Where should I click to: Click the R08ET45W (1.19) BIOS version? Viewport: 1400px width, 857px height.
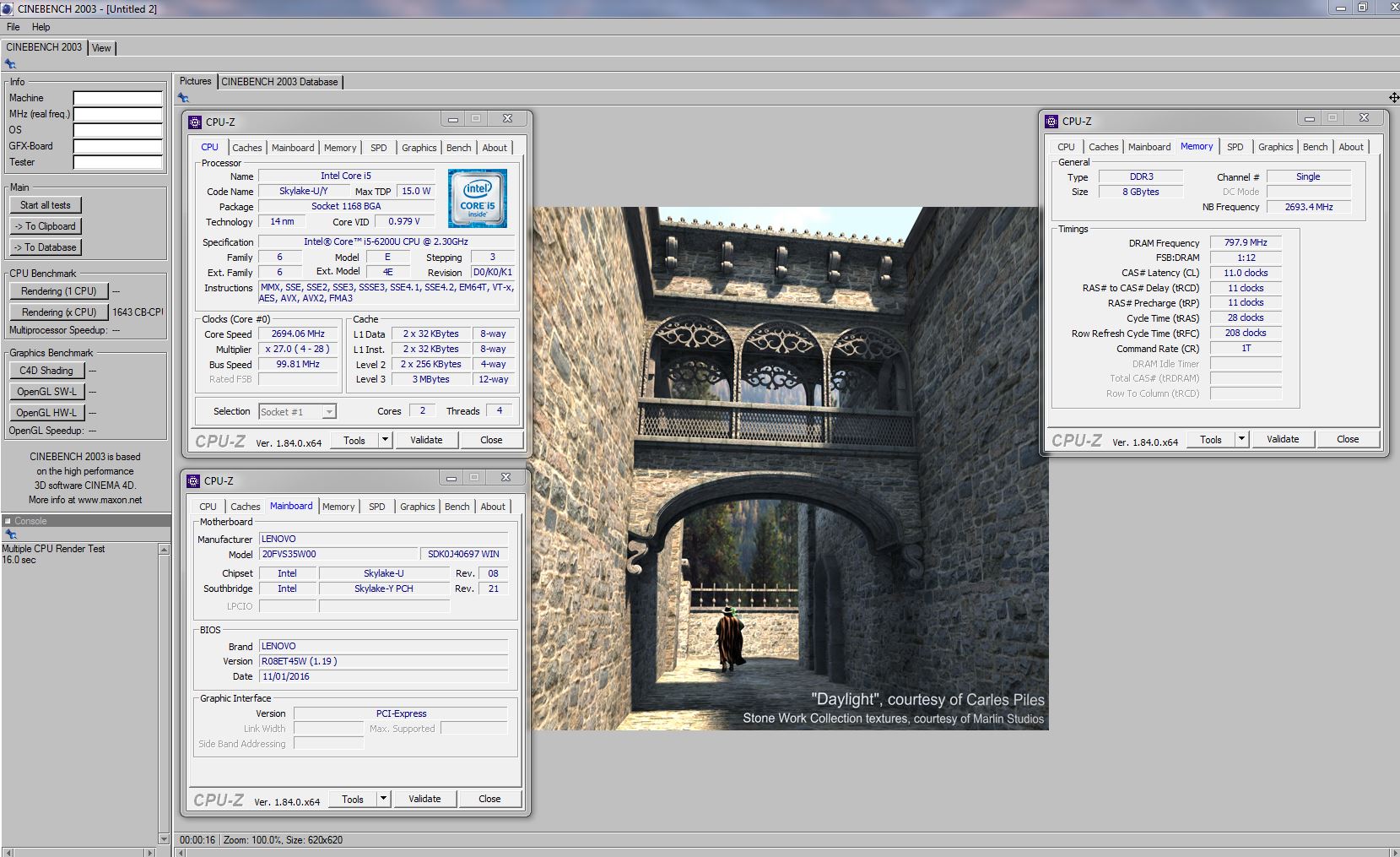[384, 662]
